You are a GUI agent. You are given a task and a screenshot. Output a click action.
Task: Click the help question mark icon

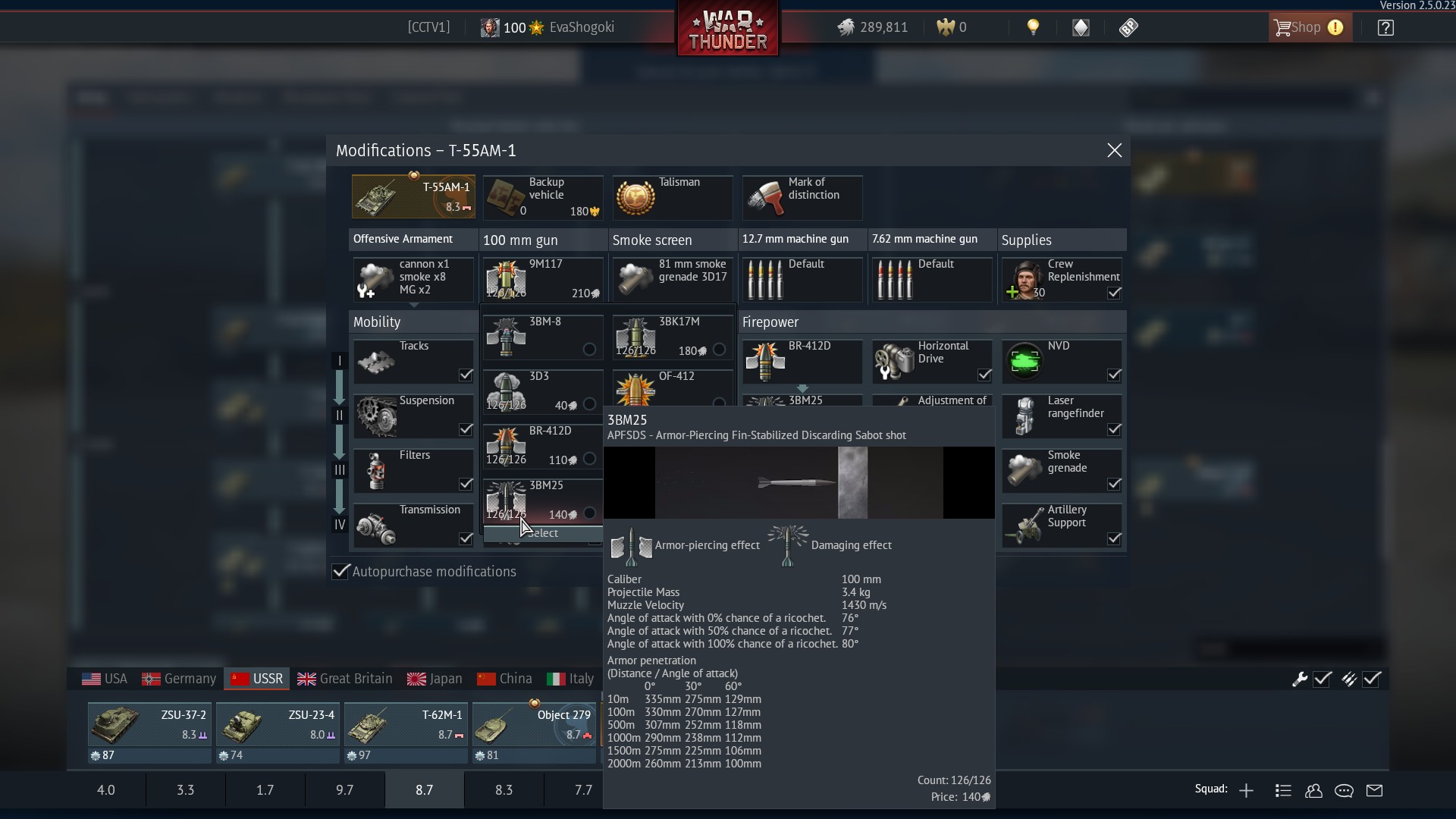tap(1385, 28)
